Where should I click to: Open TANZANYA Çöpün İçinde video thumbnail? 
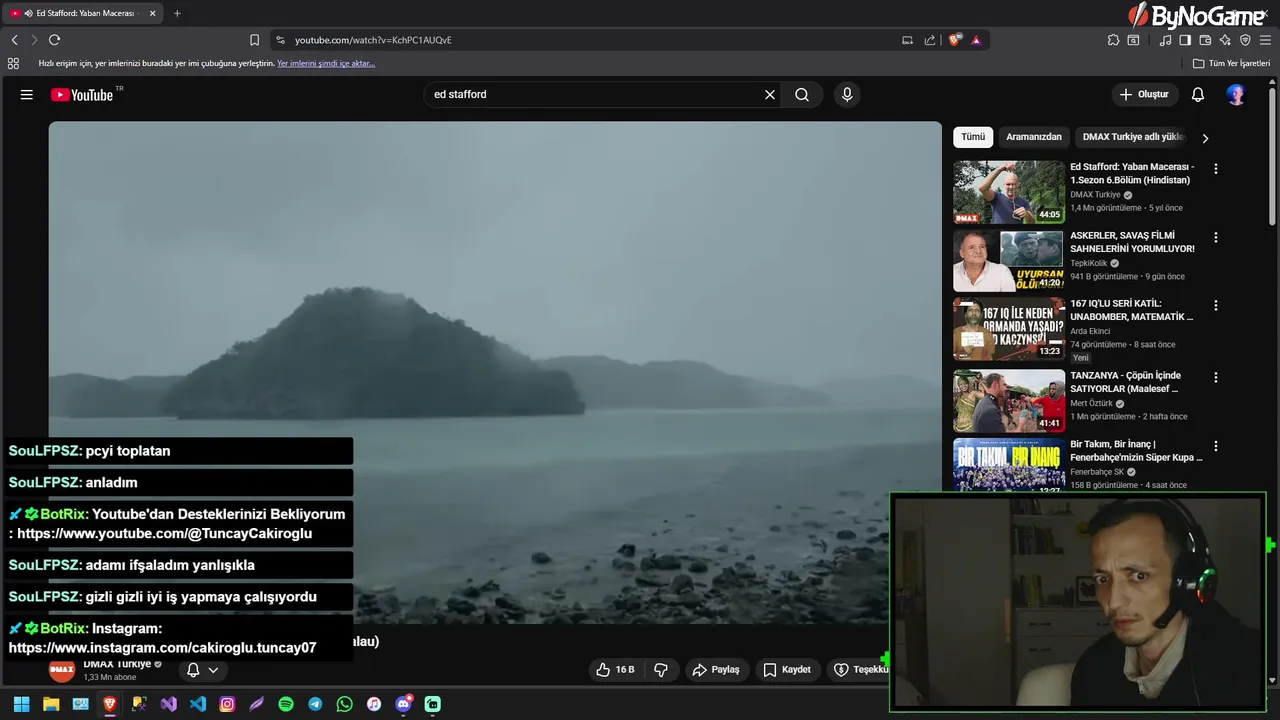(x=1009, y=401)
